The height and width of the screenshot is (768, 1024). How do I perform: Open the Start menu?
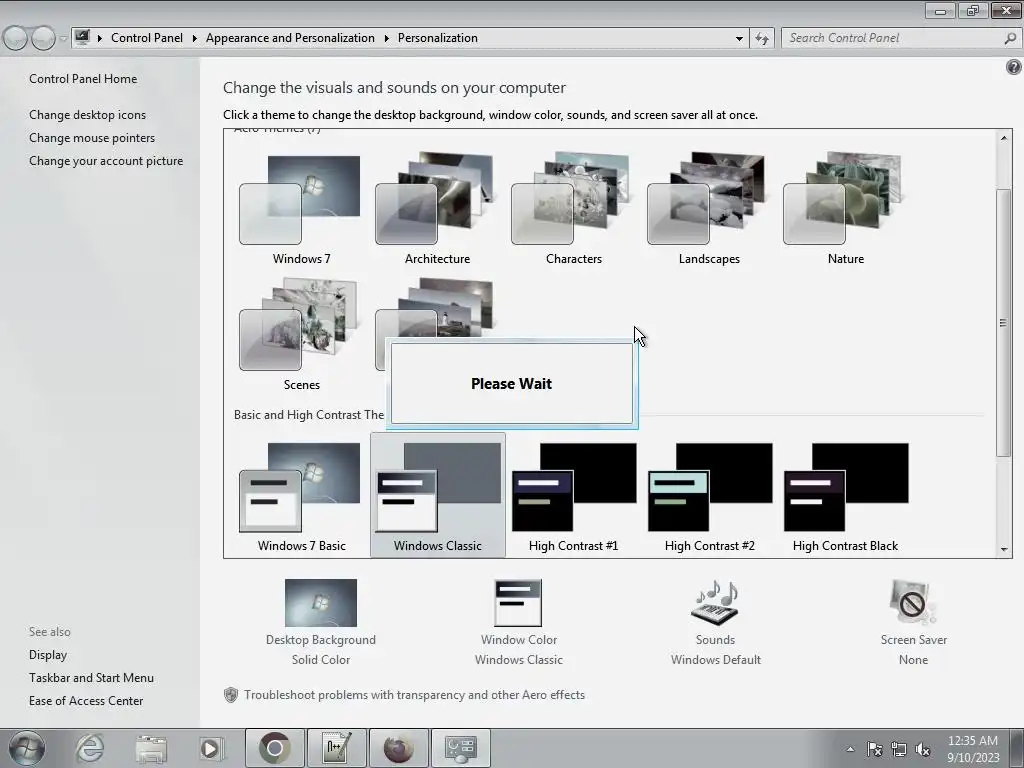point(27,748)
